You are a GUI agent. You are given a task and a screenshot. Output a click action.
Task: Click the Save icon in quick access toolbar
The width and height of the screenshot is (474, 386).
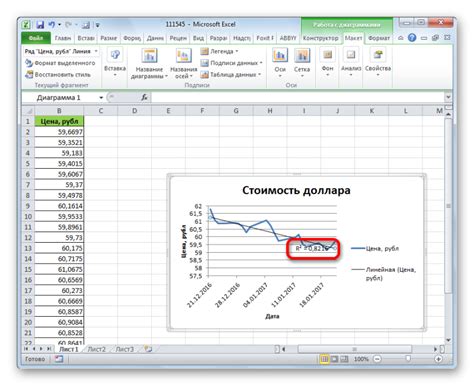pos(40,25)
